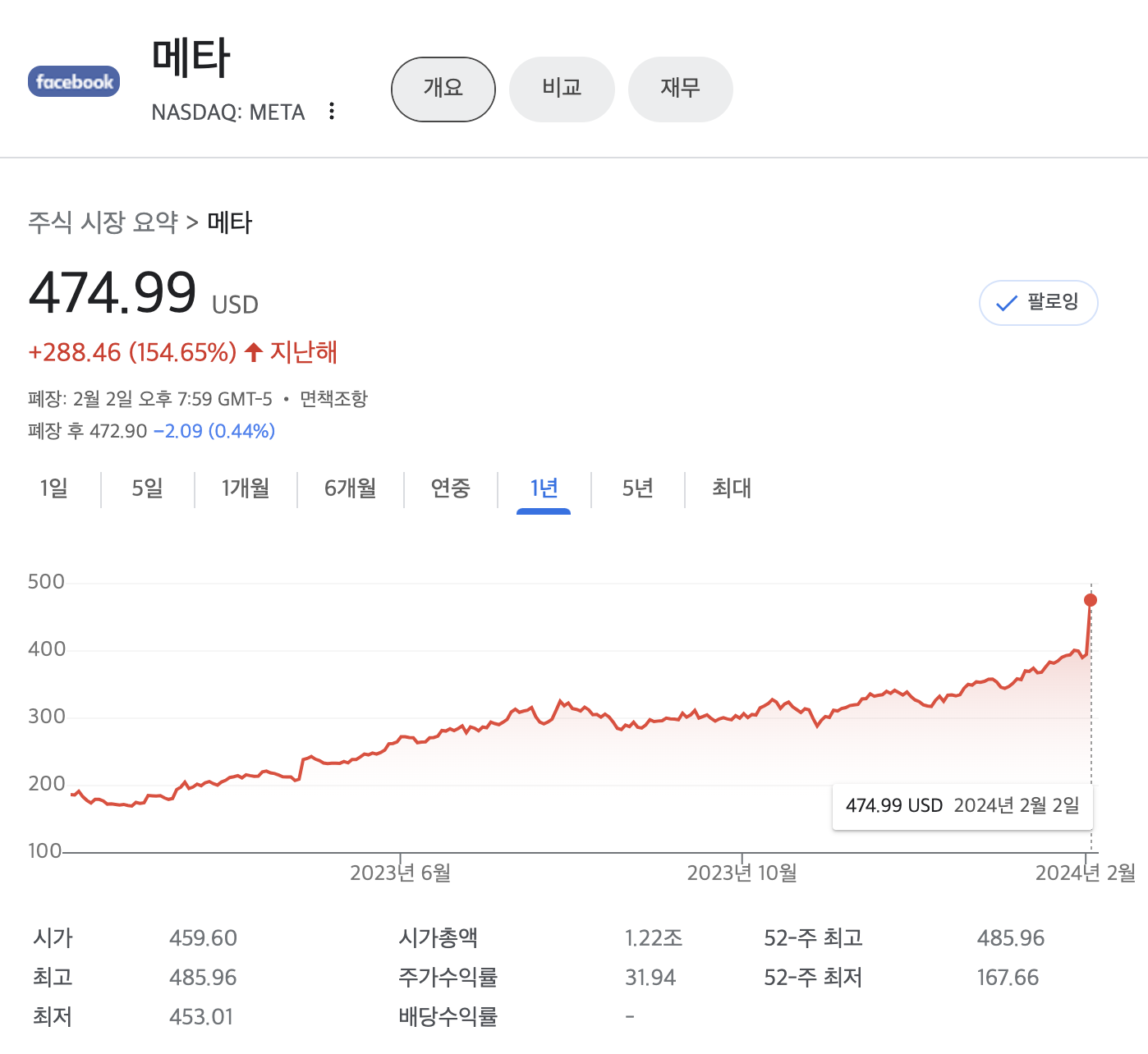Click the 주가수익률 label
The image size is (1148, 1054).
[448, 978]
